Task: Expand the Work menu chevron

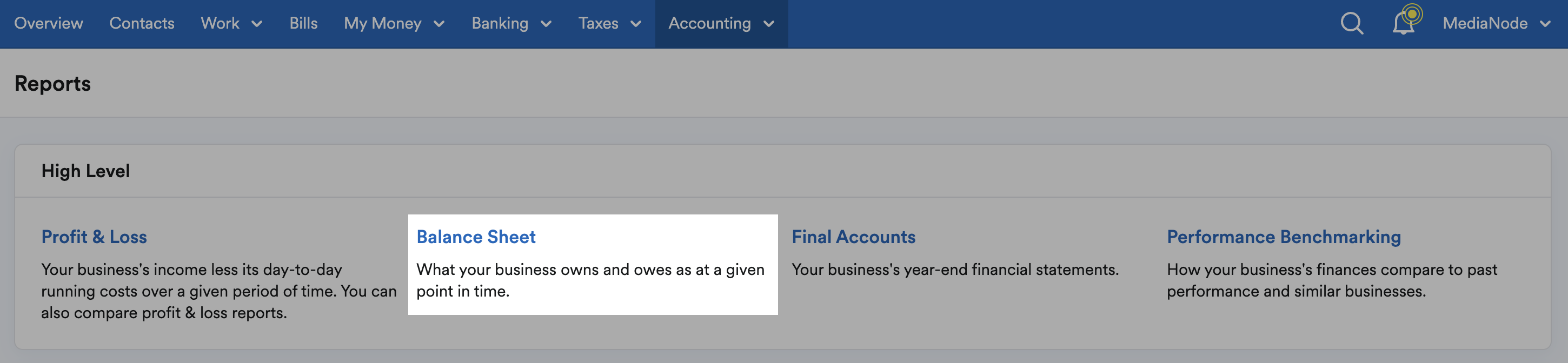Action: point(257,24)
